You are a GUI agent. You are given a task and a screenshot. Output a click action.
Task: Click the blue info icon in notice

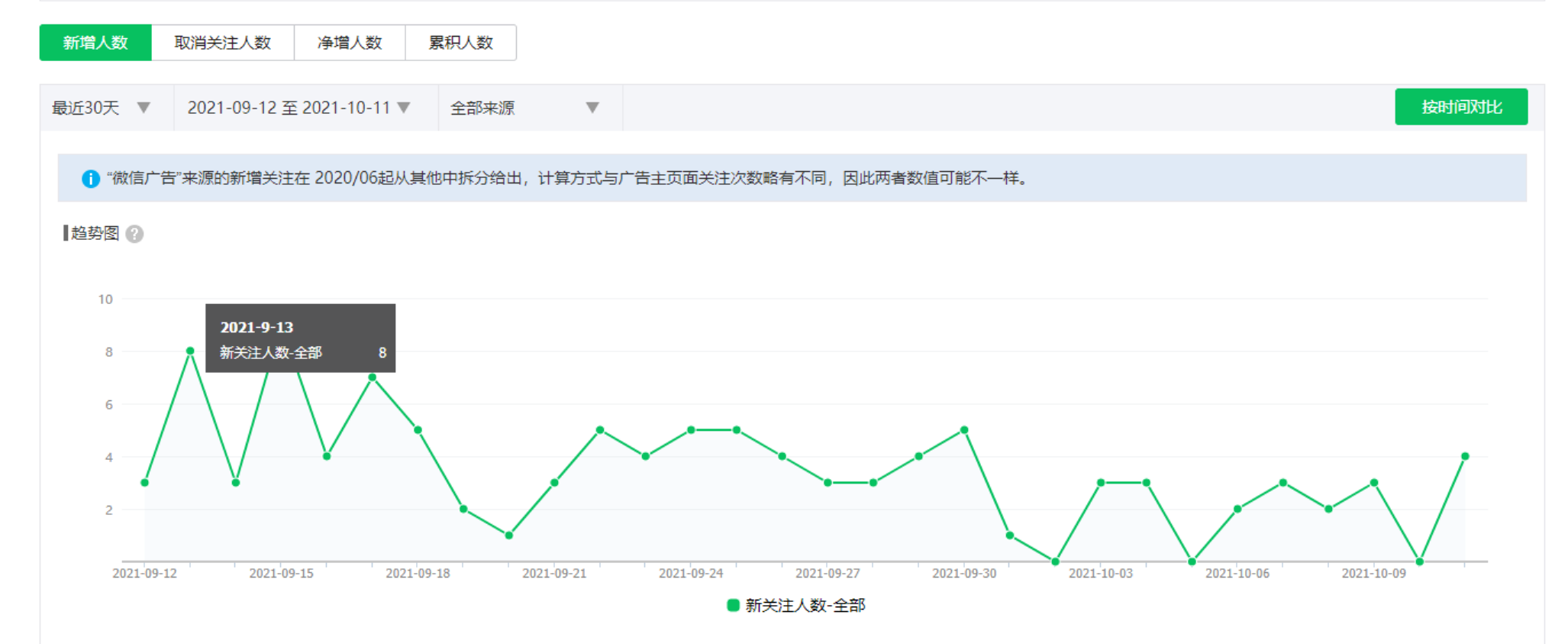click(91, 179)
